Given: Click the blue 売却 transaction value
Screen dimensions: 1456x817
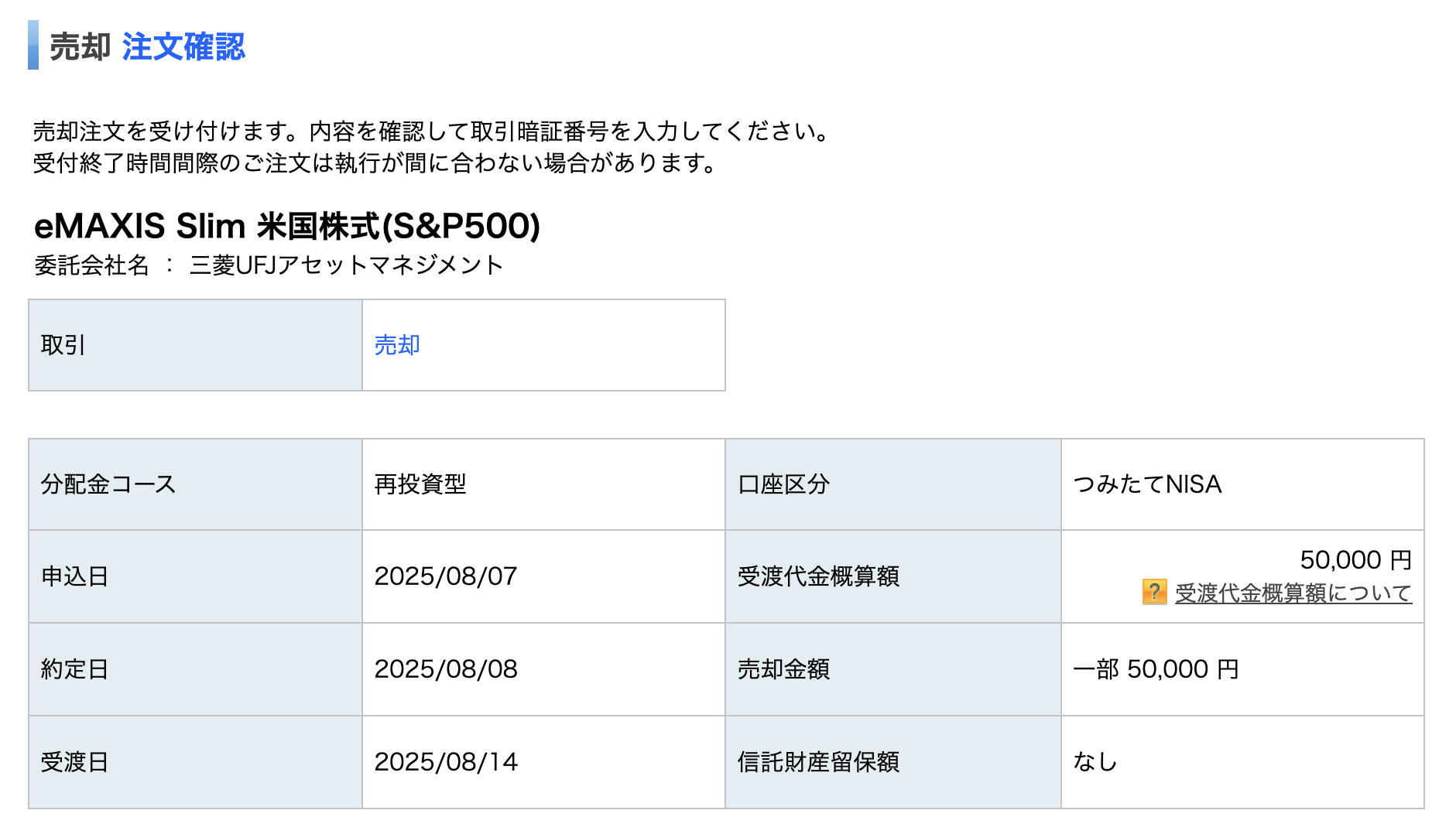Looking at the screenshot, I should click(397, 345).
